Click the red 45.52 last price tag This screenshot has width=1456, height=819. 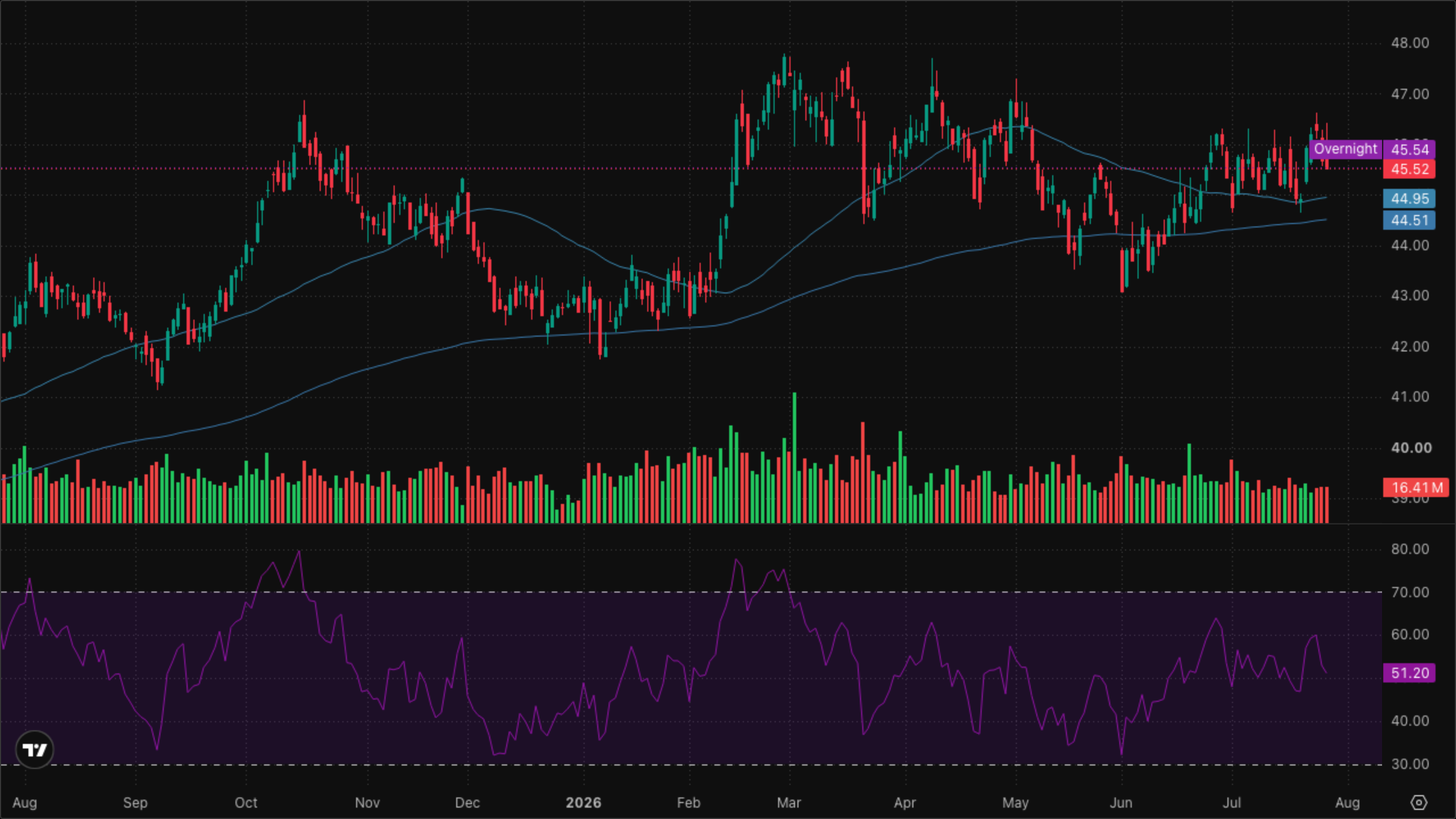[x=1409, y=169]
